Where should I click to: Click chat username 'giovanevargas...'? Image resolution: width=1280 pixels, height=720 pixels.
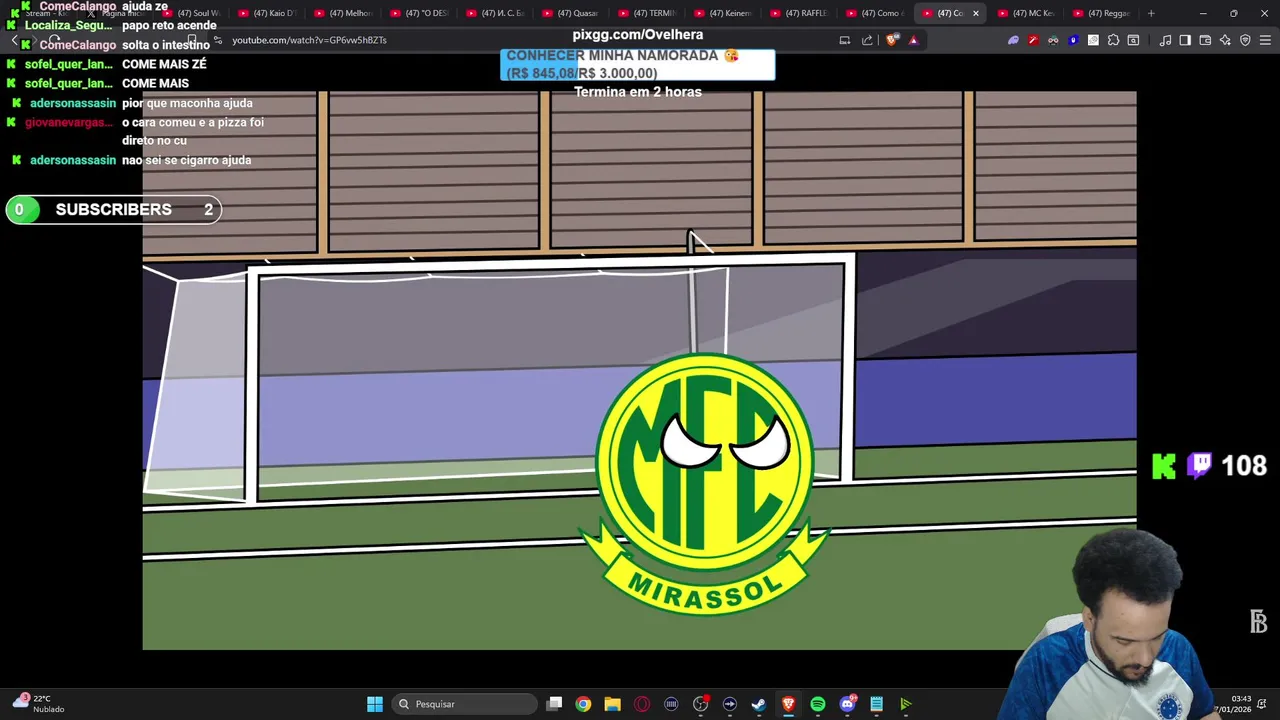69,122
